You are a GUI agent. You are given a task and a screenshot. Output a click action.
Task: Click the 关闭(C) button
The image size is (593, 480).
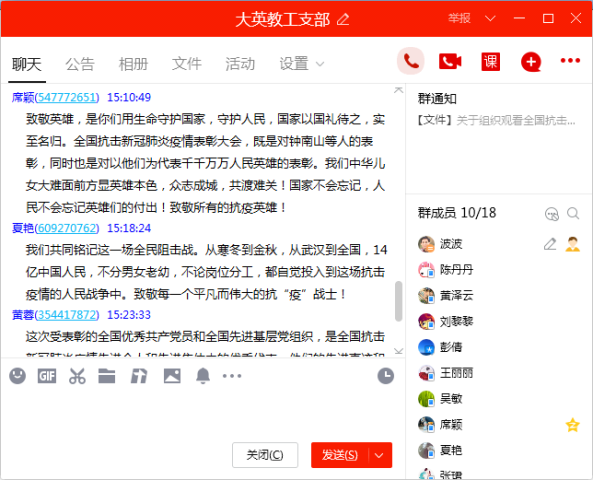tap(265, 455)
